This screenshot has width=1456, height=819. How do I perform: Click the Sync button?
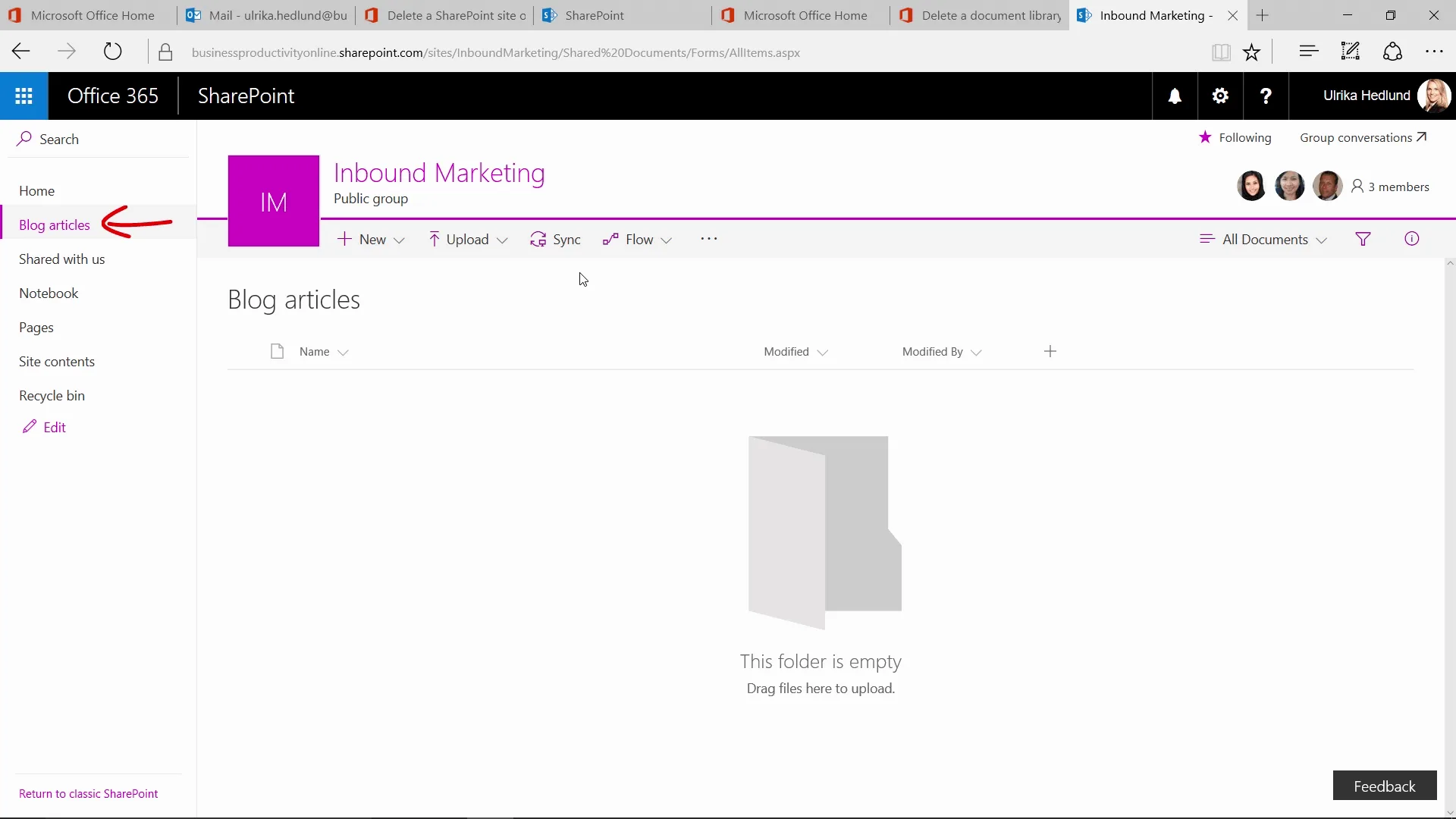click(x=556, y=240)
